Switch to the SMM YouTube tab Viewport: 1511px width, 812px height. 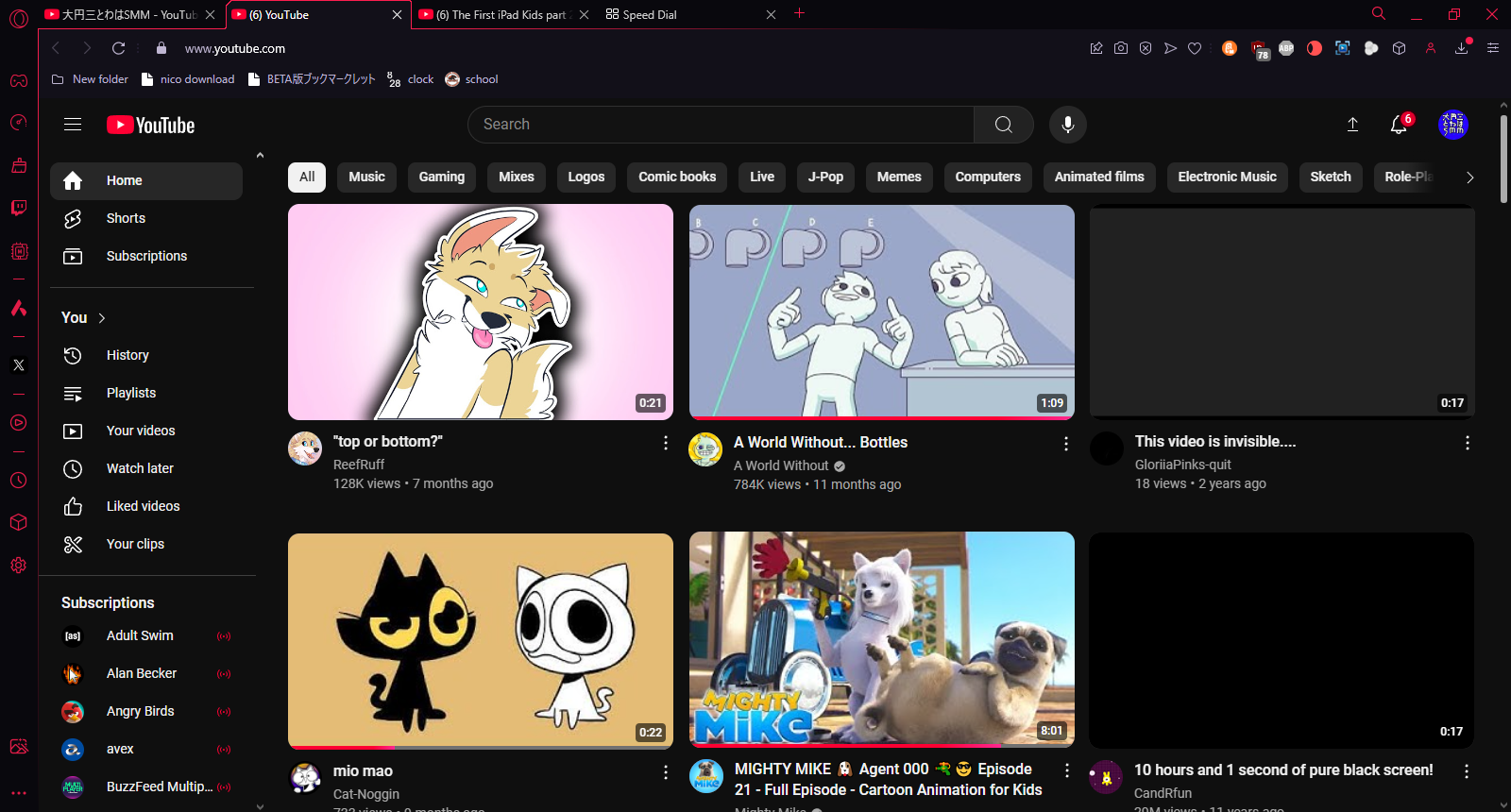130,14
